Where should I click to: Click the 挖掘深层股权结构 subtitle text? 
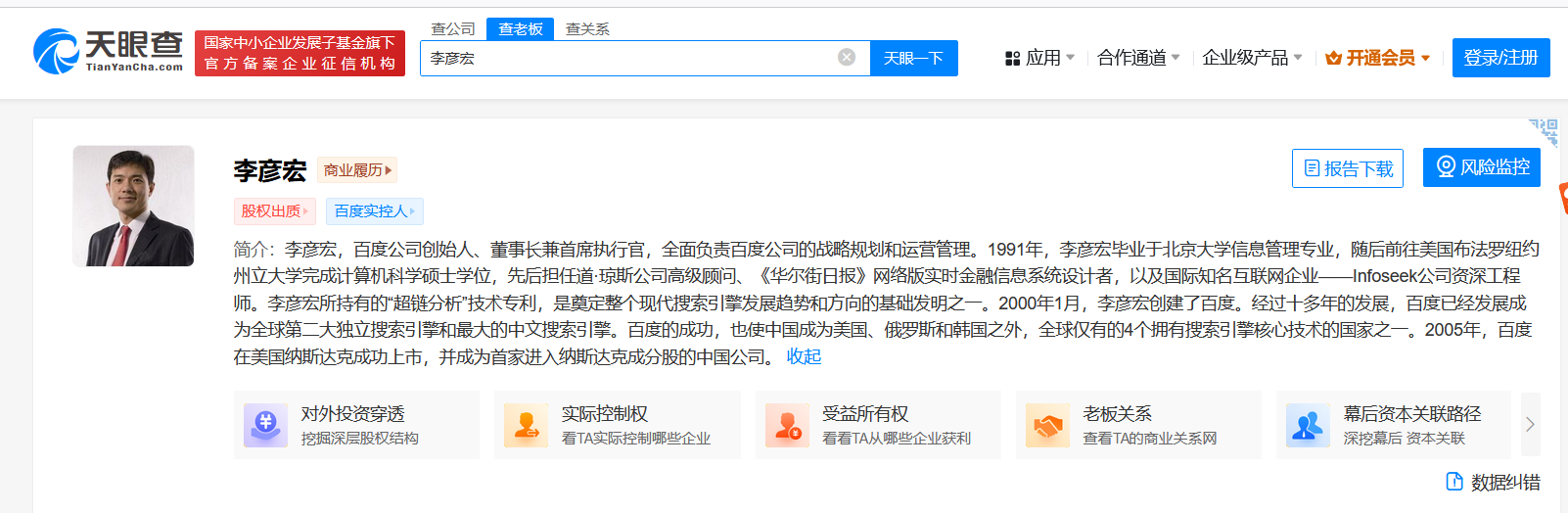click(x=360, y=439)
